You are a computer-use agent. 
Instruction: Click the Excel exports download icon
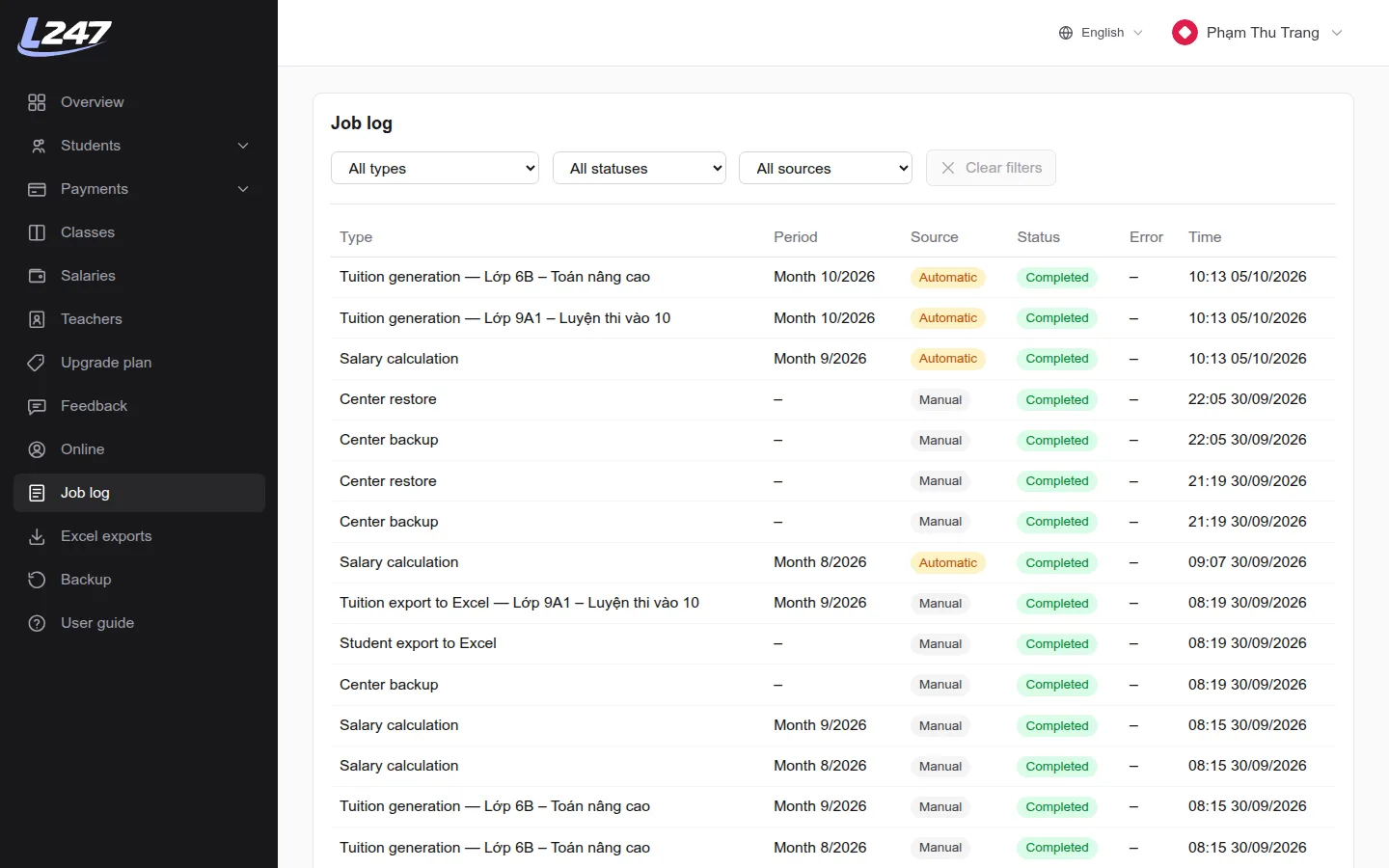pyautogui.click(x=37, y=536)
